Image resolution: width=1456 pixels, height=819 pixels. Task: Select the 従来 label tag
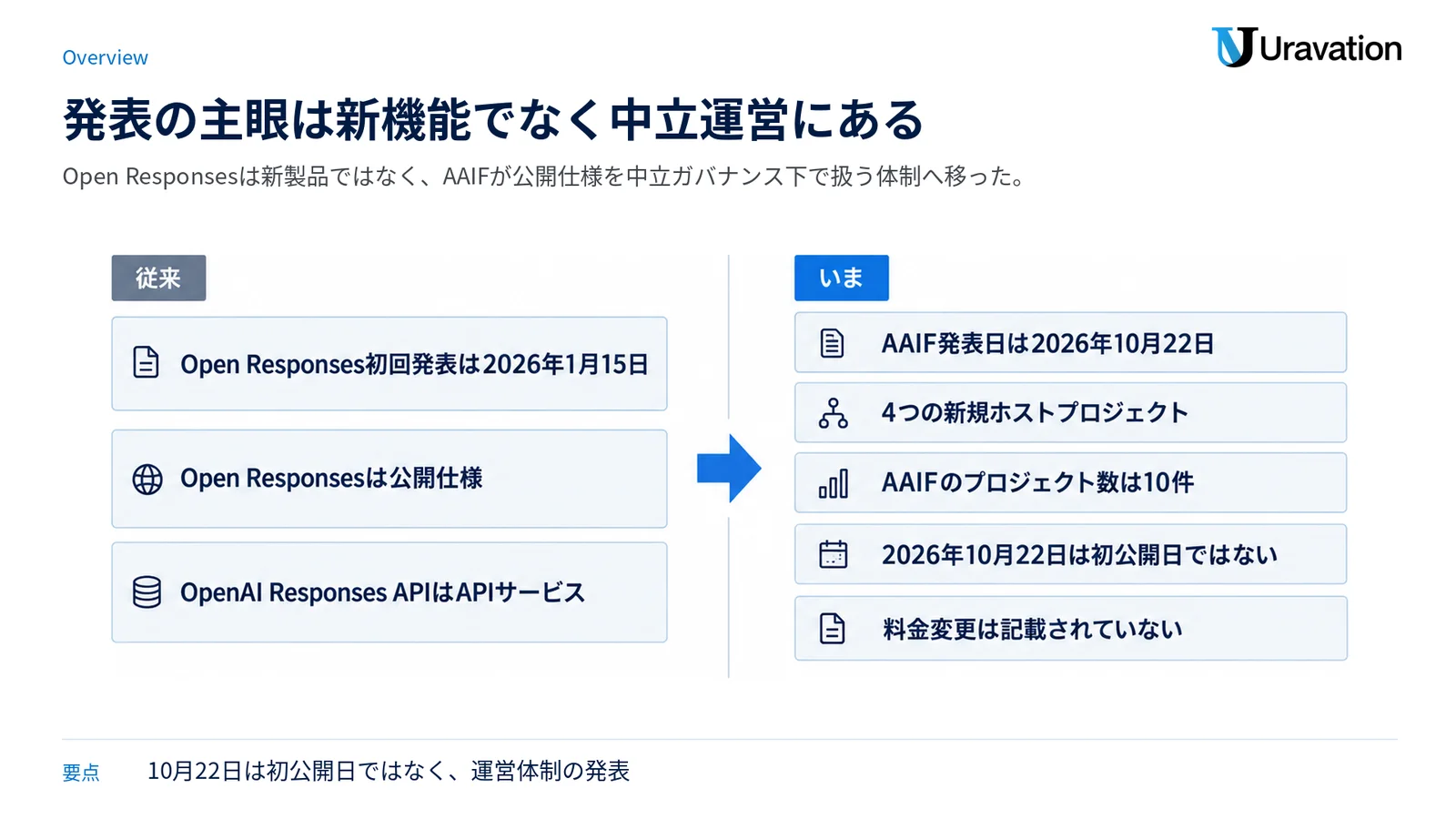tap(159, 278)
